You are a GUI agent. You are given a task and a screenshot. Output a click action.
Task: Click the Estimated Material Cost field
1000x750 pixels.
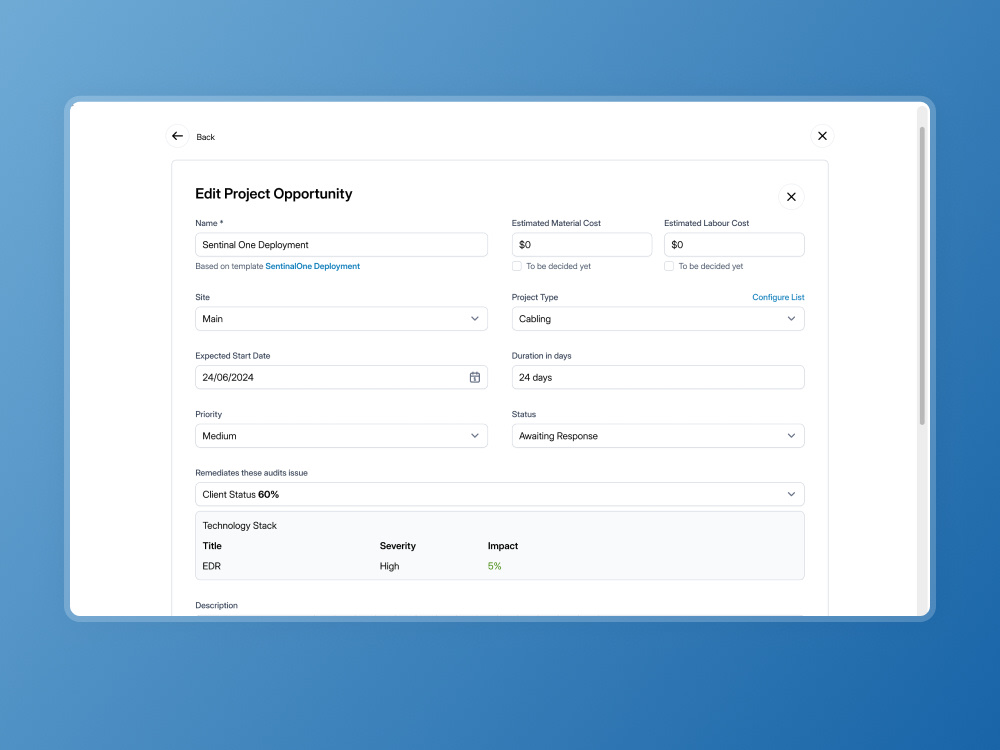point(582,245)
